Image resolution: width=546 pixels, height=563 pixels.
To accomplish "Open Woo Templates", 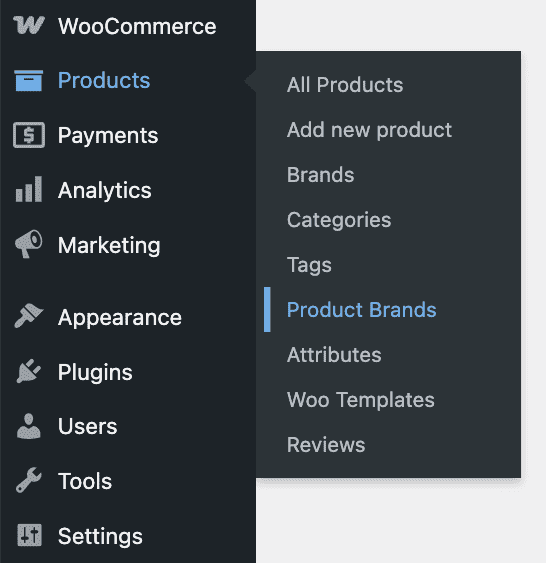I will (361, 400).
